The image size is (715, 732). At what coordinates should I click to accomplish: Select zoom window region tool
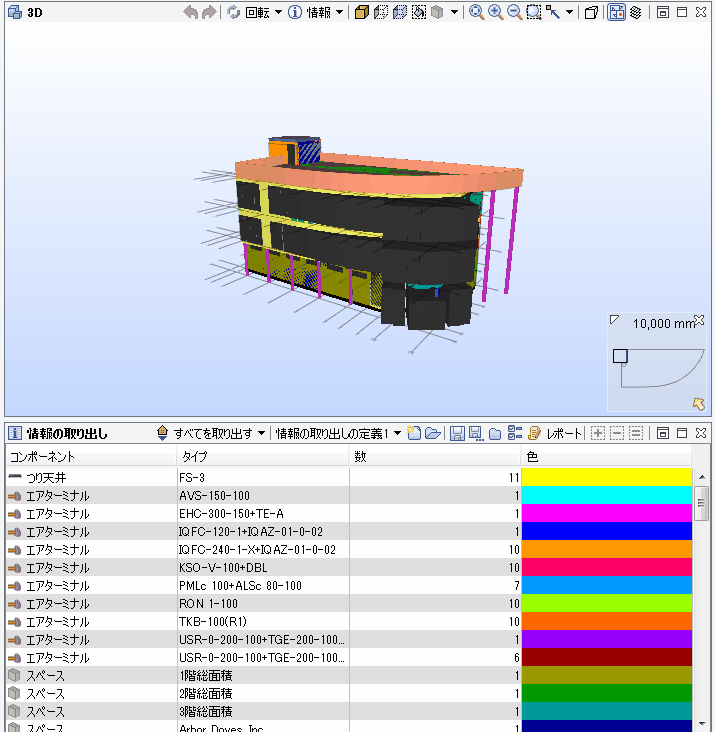tap(533, 12)
